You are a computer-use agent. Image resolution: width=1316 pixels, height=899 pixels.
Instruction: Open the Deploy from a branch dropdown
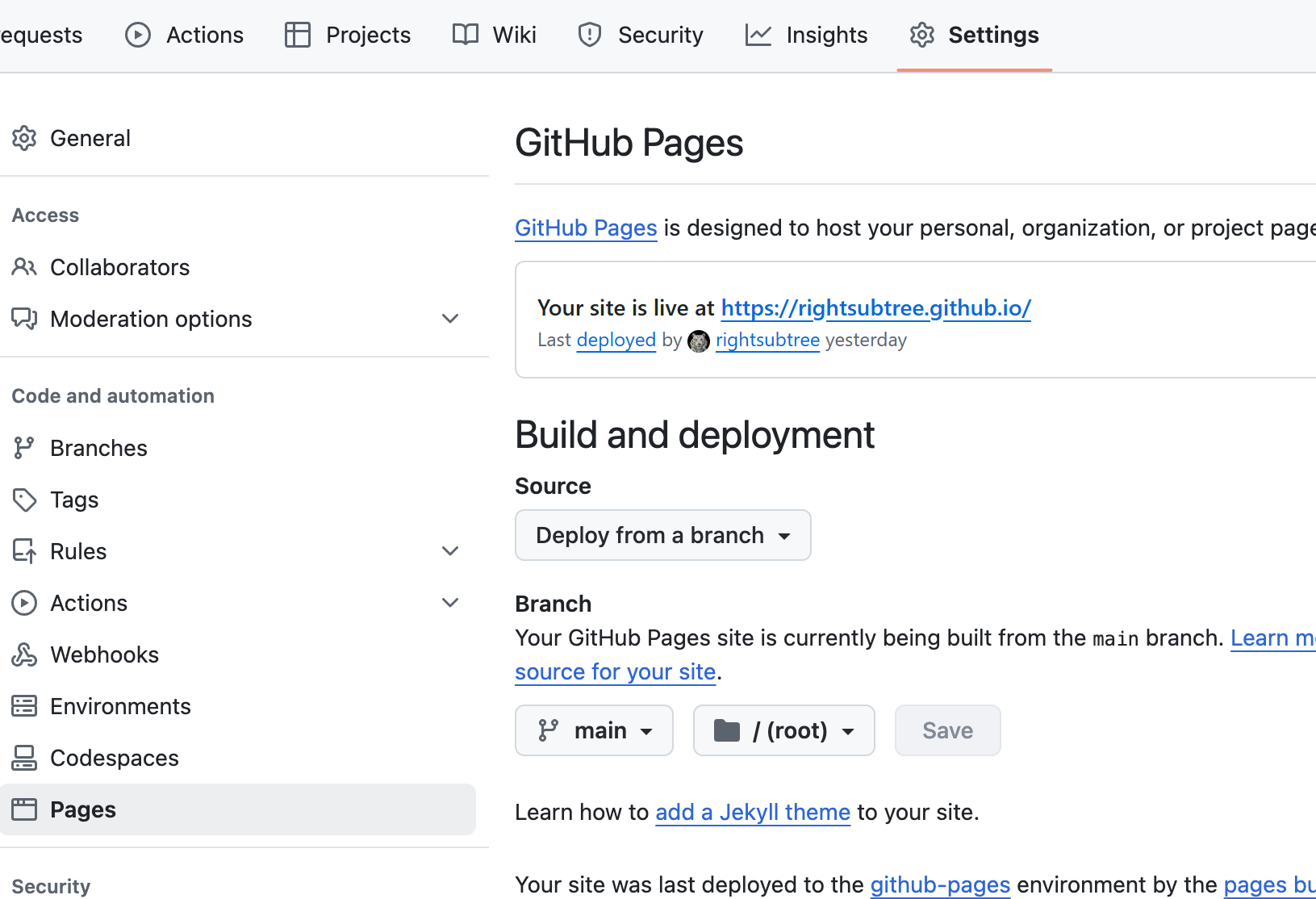pyautogui.click(x=663, y=535)
